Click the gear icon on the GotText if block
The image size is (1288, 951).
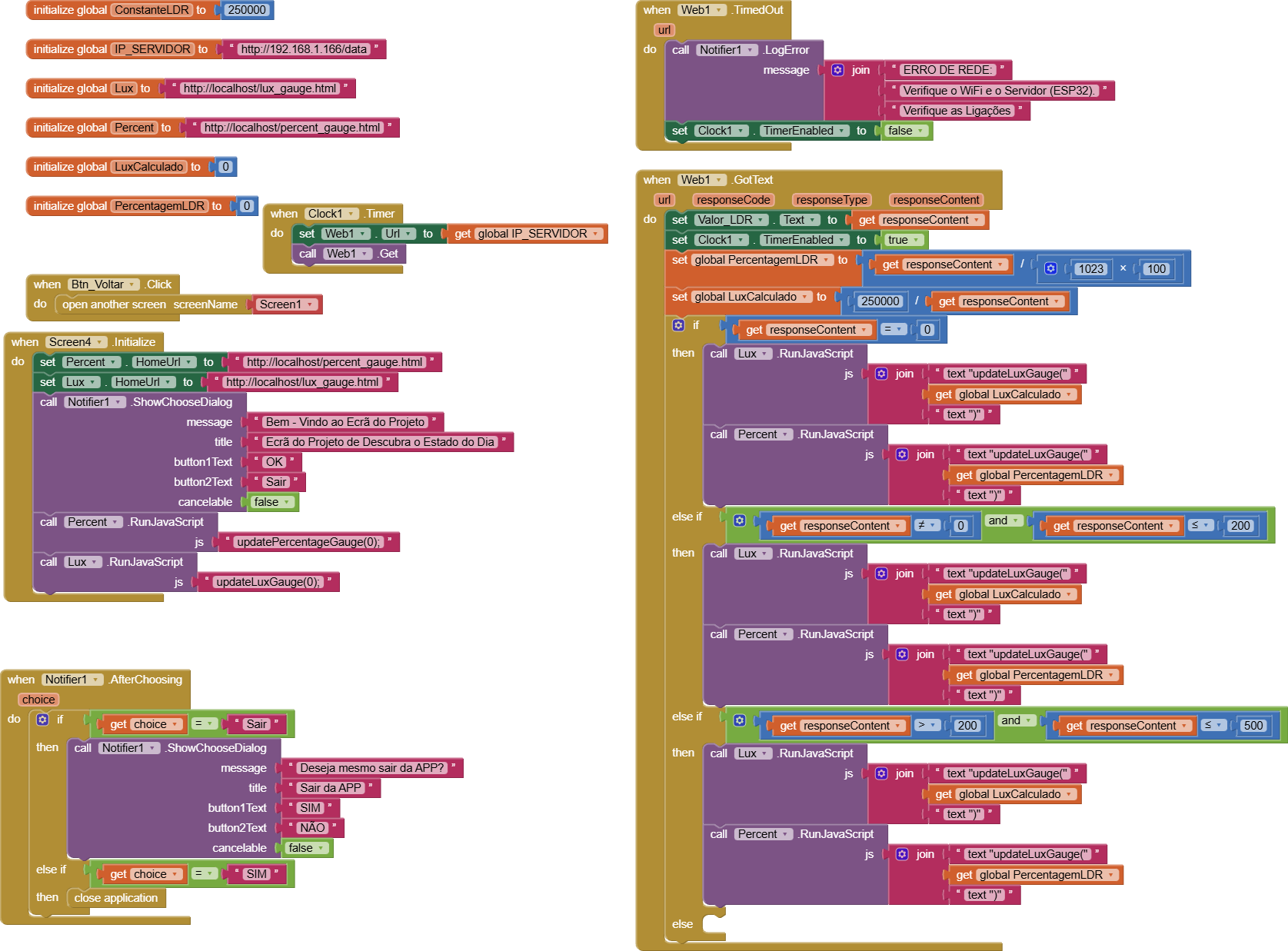click(x=678, y=325)
